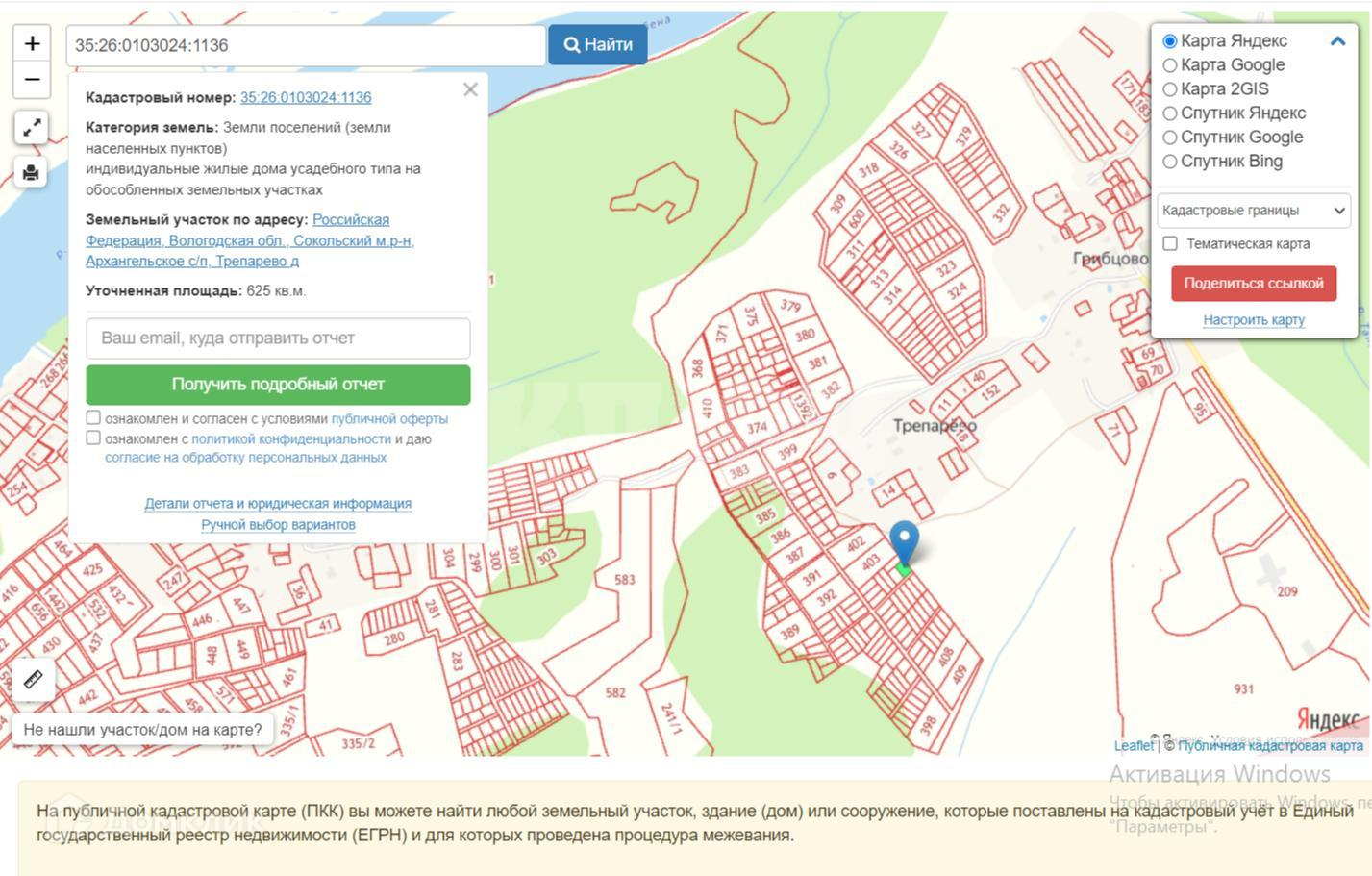Choose Спутник Bing map layer
1372x876 pixels.
point(1170,162)
